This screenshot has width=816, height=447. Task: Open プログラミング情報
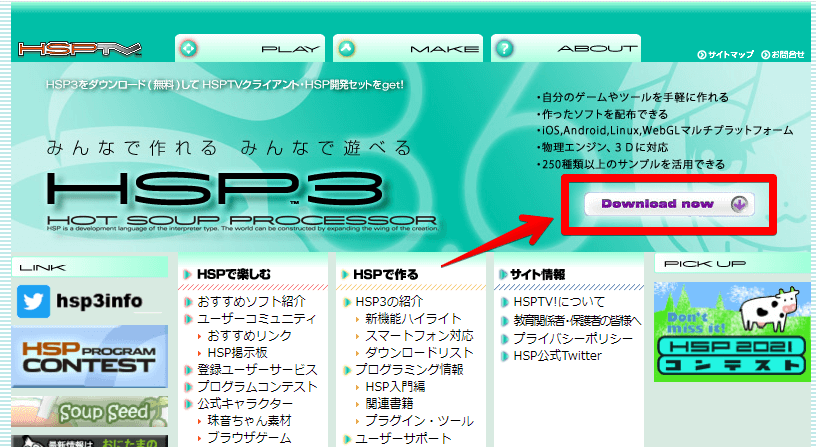coord(409,369)
